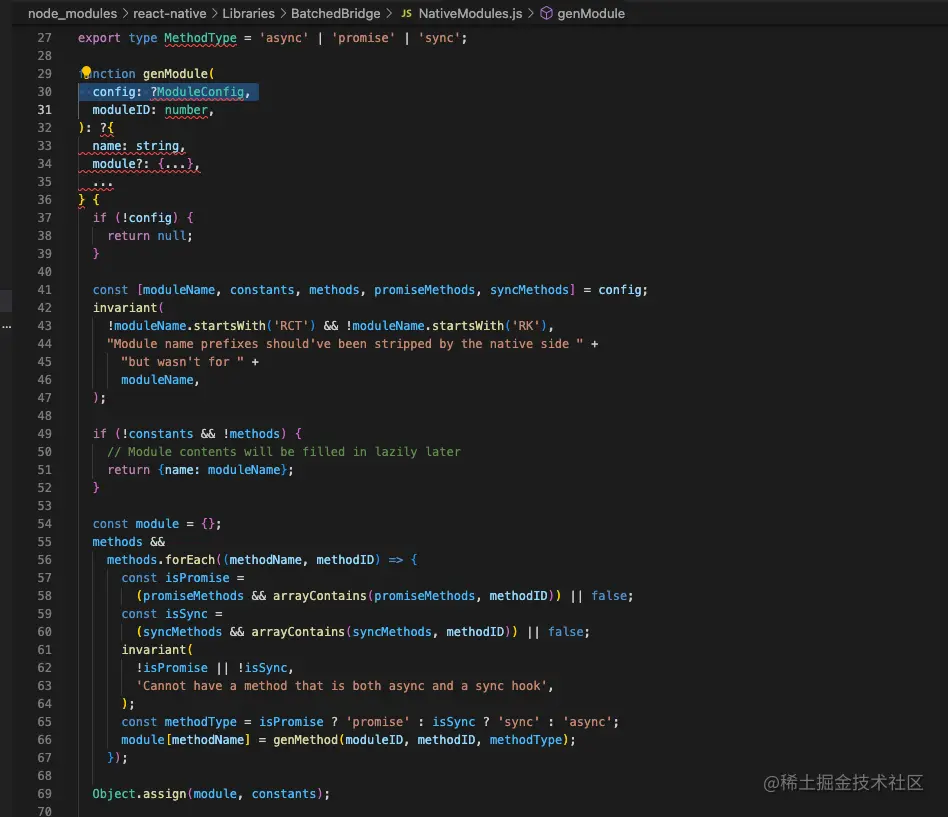Click 'return {name: moduleName};' line
Viewport: 948px width, 817px height.
(x=200, y=470)
